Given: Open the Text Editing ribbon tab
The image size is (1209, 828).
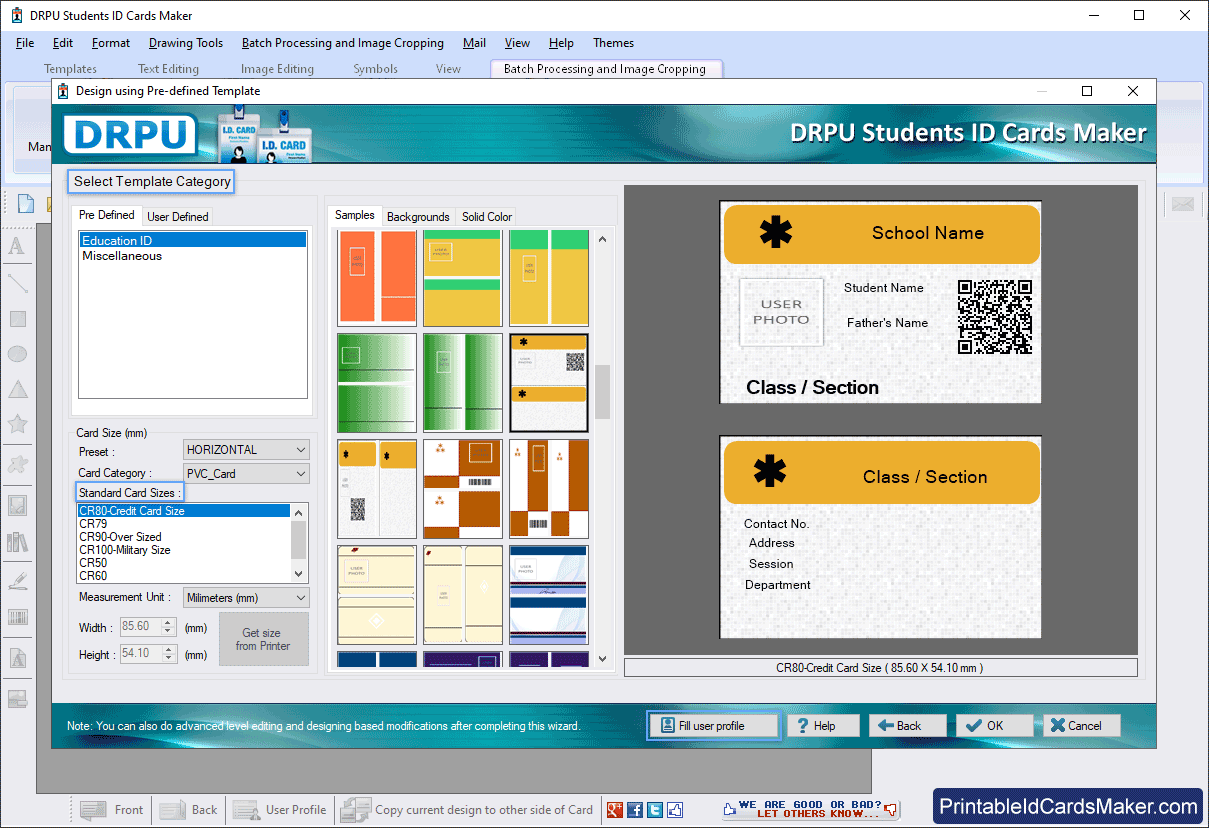Looking at the screenshot, I should click(168, 69).
